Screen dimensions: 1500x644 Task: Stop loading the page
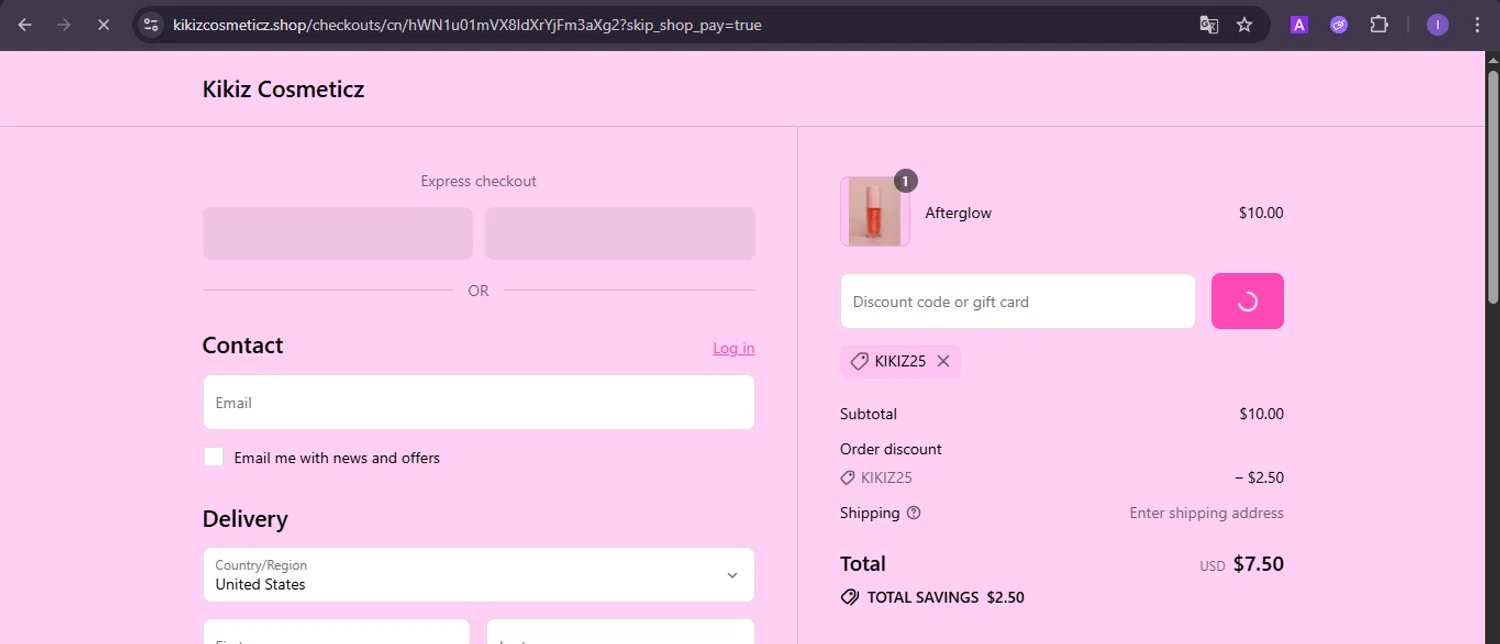click(103, 25)
